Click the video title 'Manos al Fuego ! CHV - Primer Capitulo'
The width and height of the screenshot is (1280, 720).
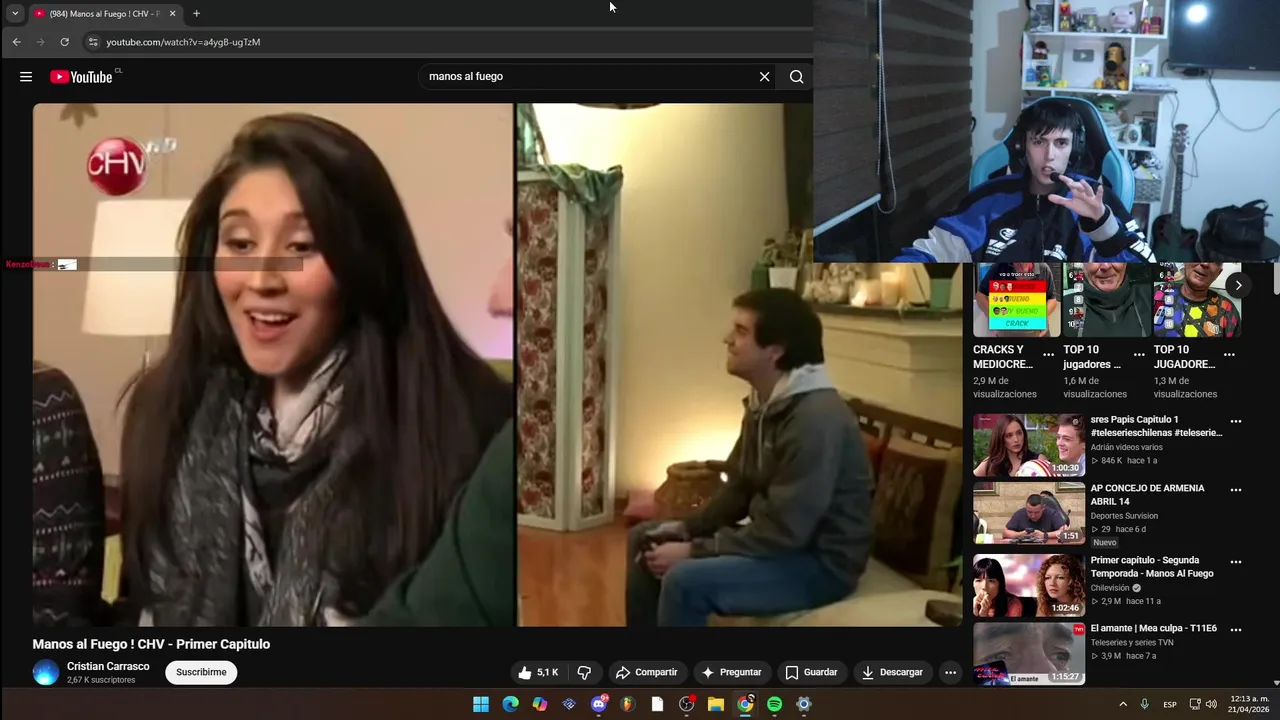(151, 644)
